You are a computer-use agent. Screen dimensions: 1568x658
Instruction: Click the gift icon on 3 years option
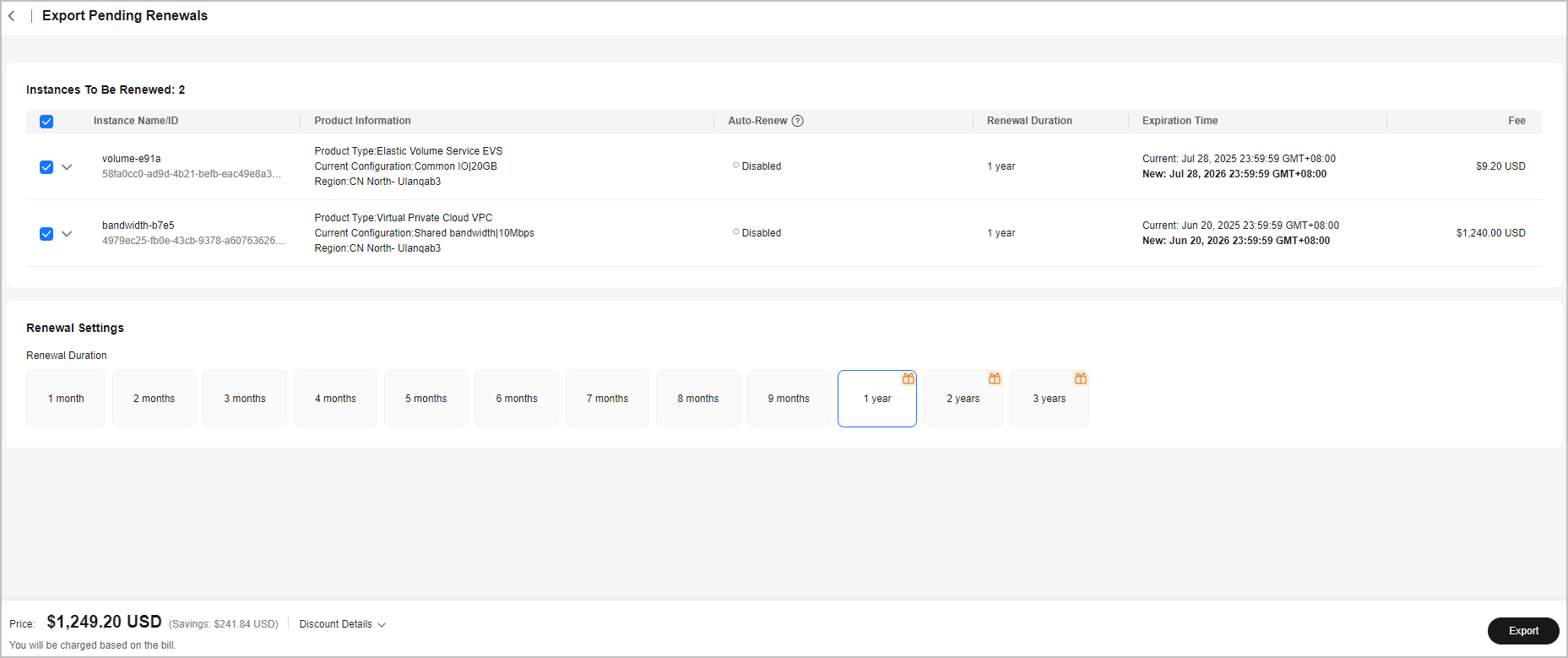point(1081,378)
